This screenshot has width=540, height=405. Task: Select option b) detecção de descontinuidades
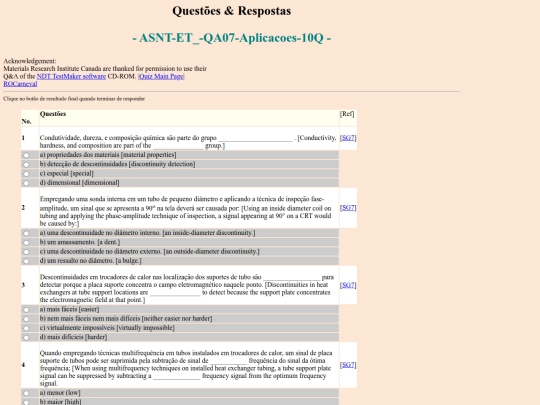26,165
